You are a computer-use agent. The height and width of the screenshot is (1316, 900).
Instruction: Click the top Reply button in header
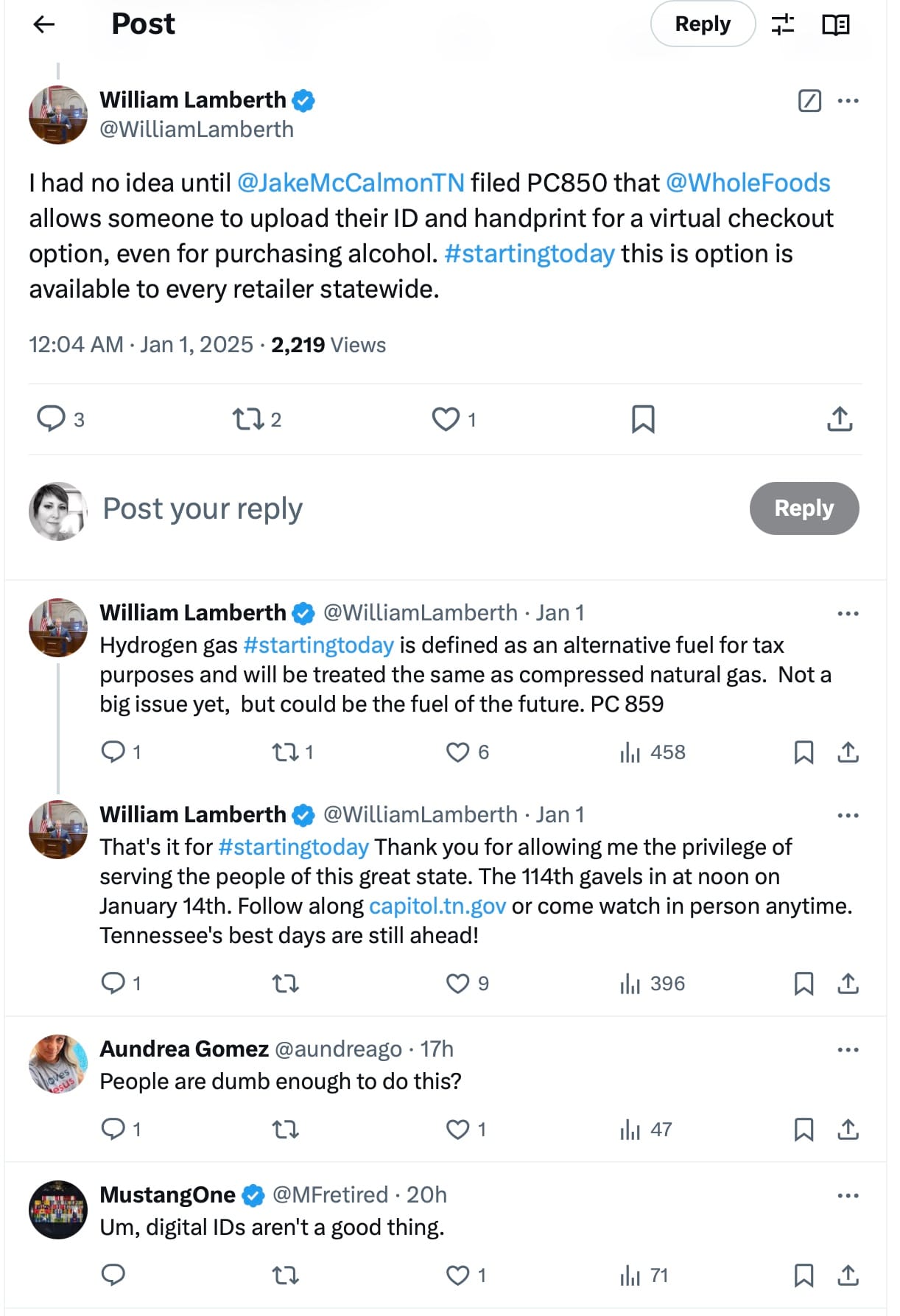(703, 24)
